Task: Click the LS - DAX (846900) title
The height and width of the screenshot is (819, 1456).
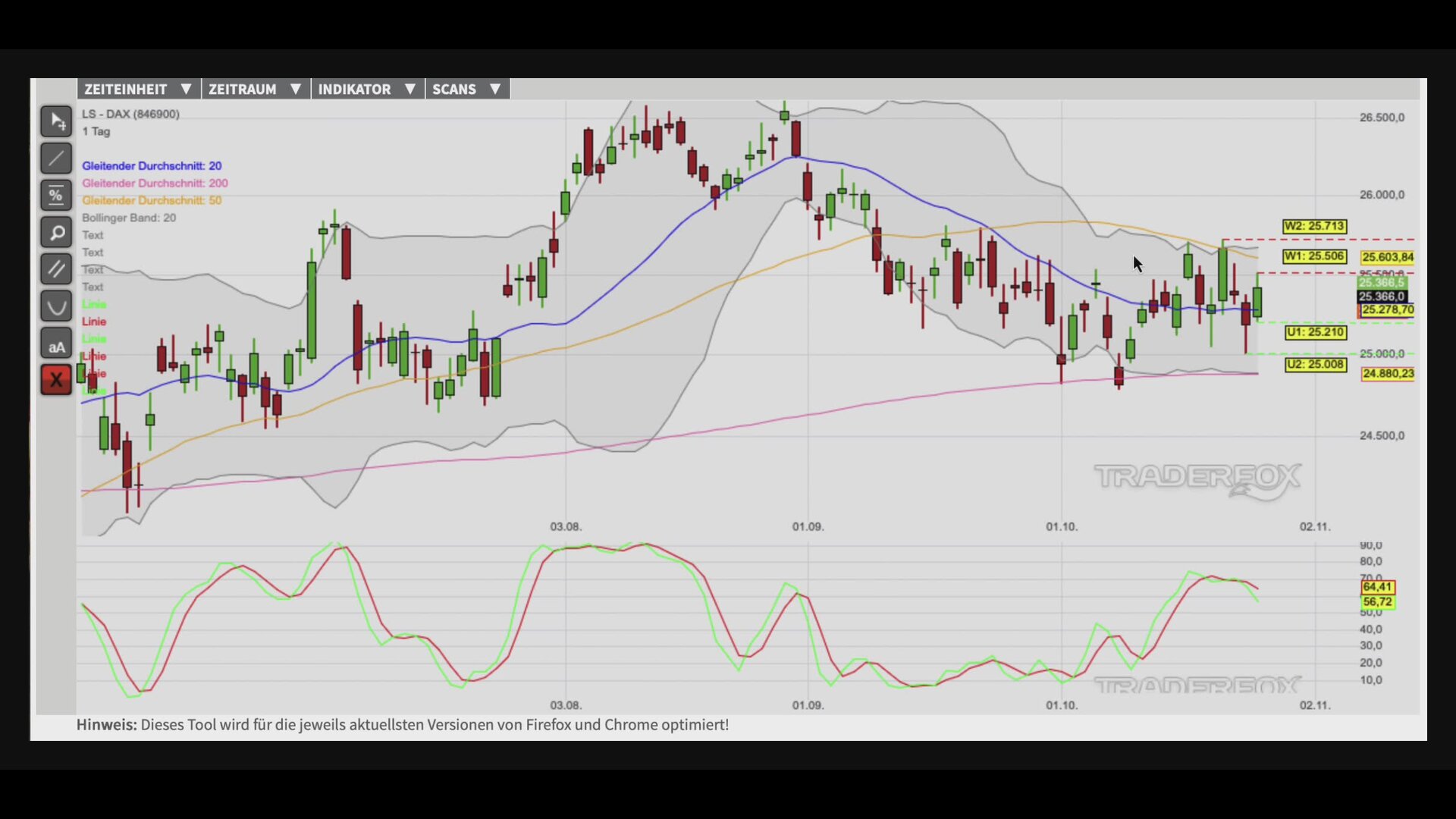Action: point(130,114)
